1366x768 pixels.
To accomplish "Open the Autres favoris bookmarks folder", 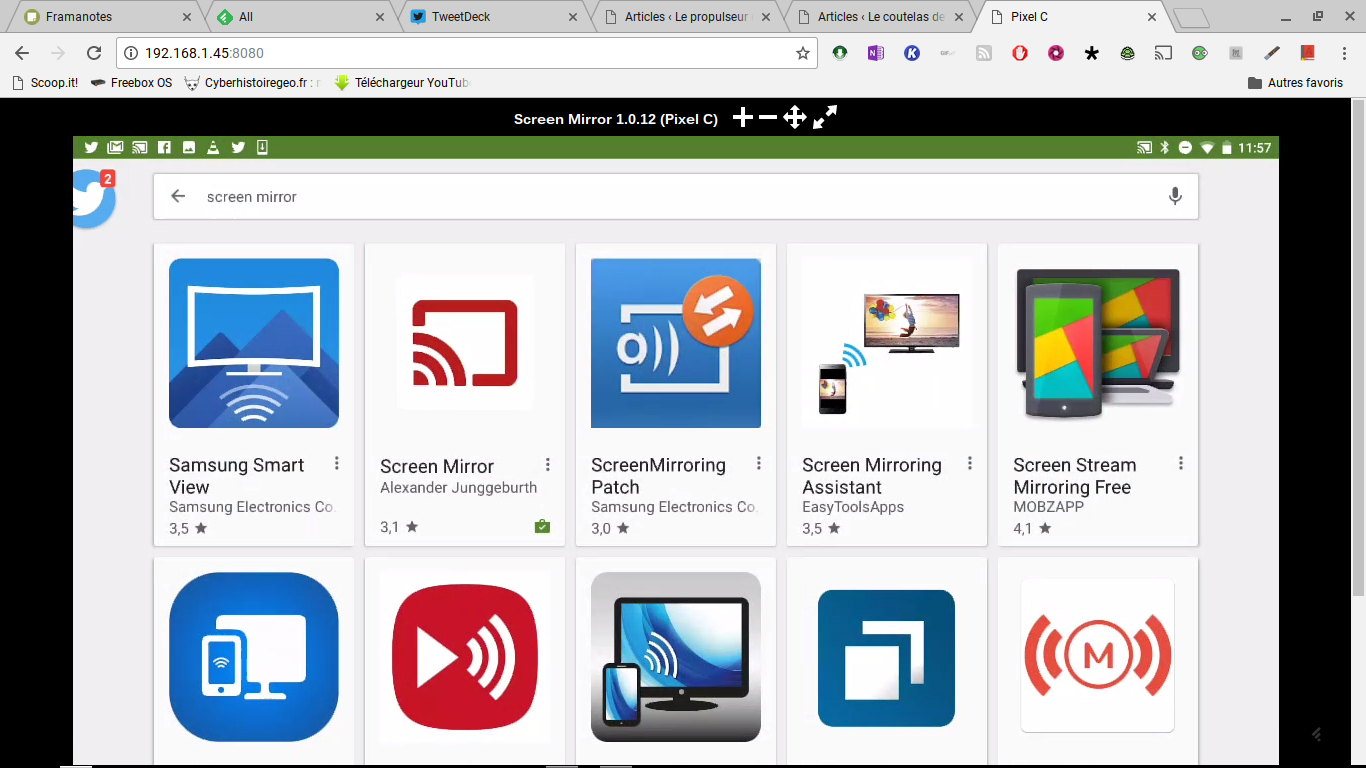I will point(1295,83).
